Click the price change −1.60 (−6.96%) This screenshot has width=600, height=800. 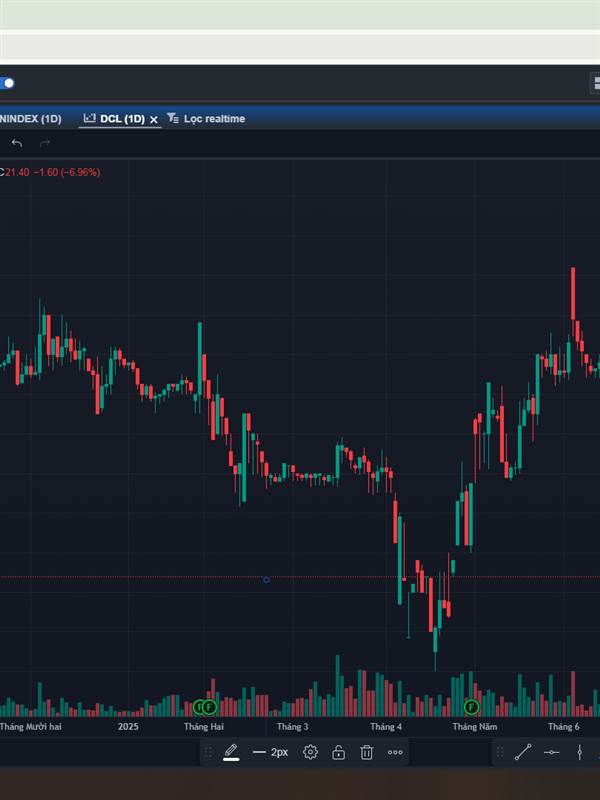(67, 172)
